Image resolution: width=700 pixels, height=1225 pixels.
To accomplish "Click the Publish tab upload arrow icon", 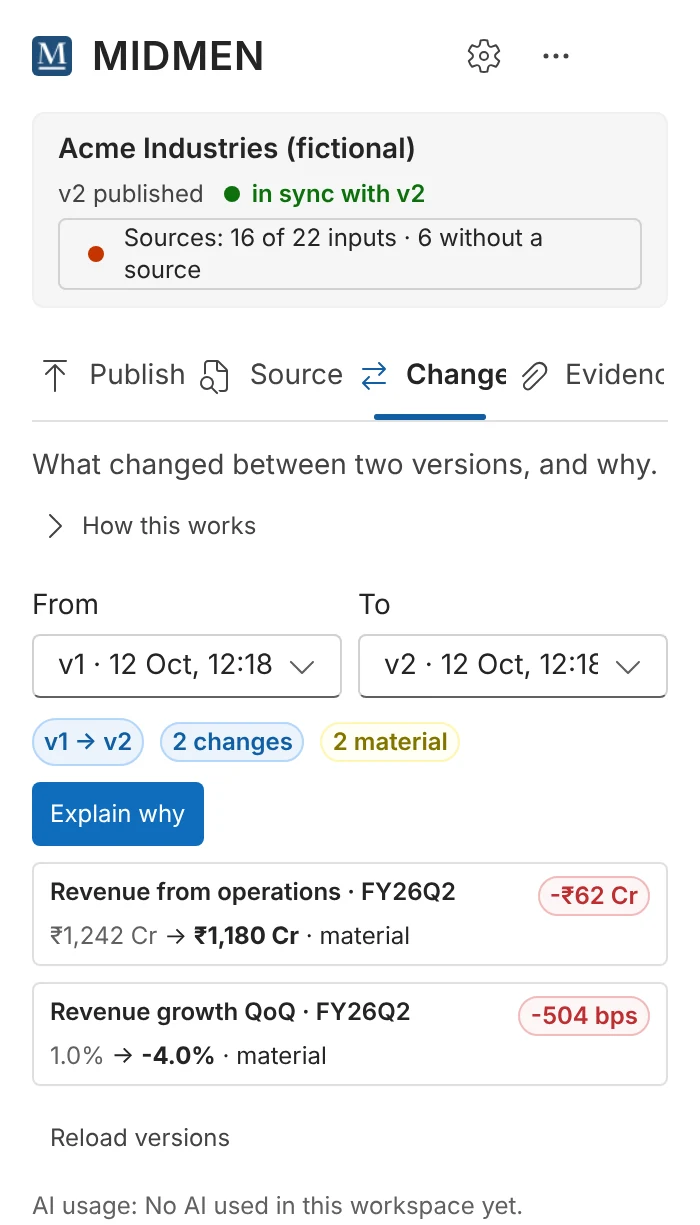I will 55,376.
